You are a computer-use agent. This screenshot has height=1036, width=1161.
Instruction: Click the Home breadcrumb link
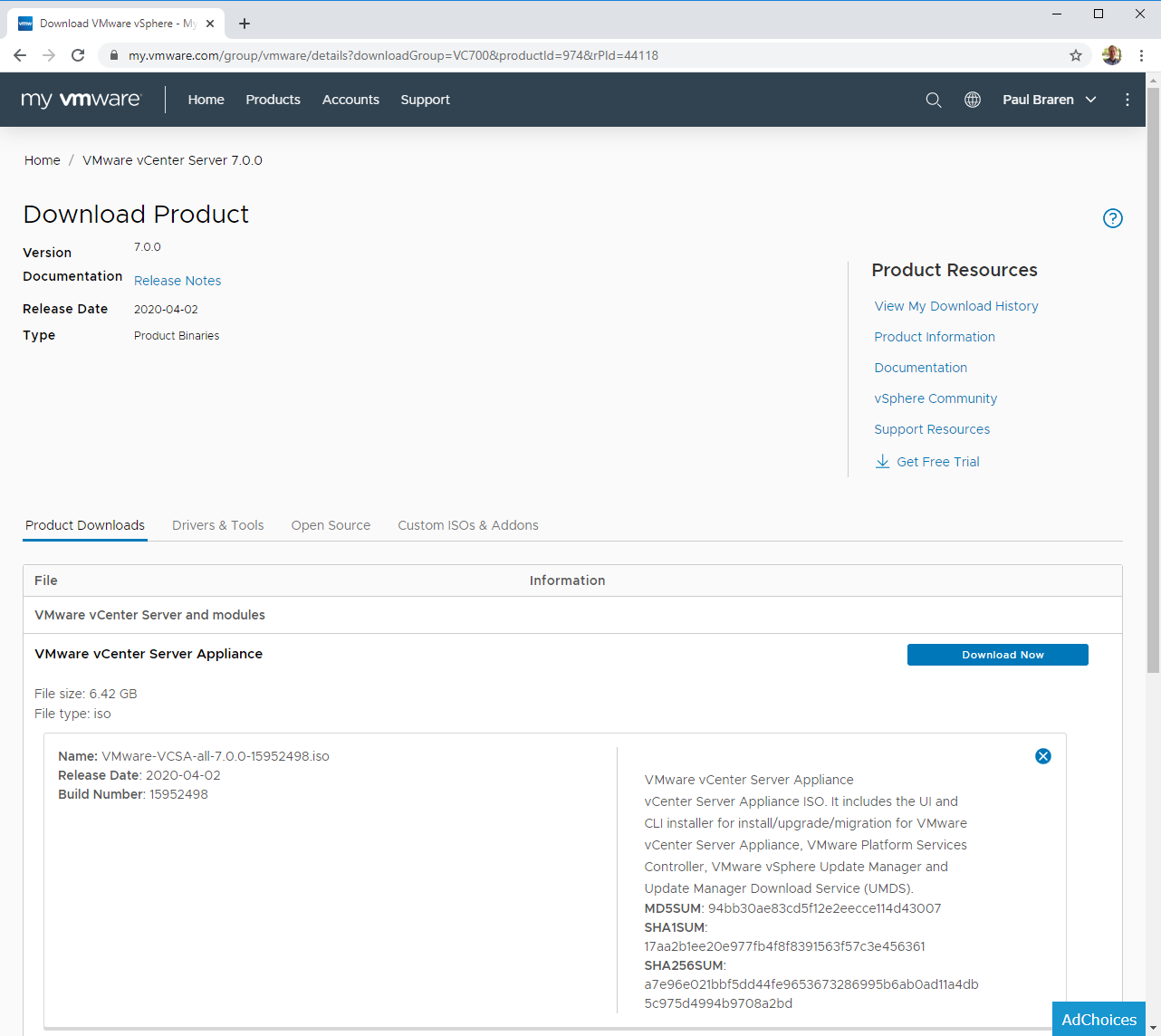tap(43, 160)
